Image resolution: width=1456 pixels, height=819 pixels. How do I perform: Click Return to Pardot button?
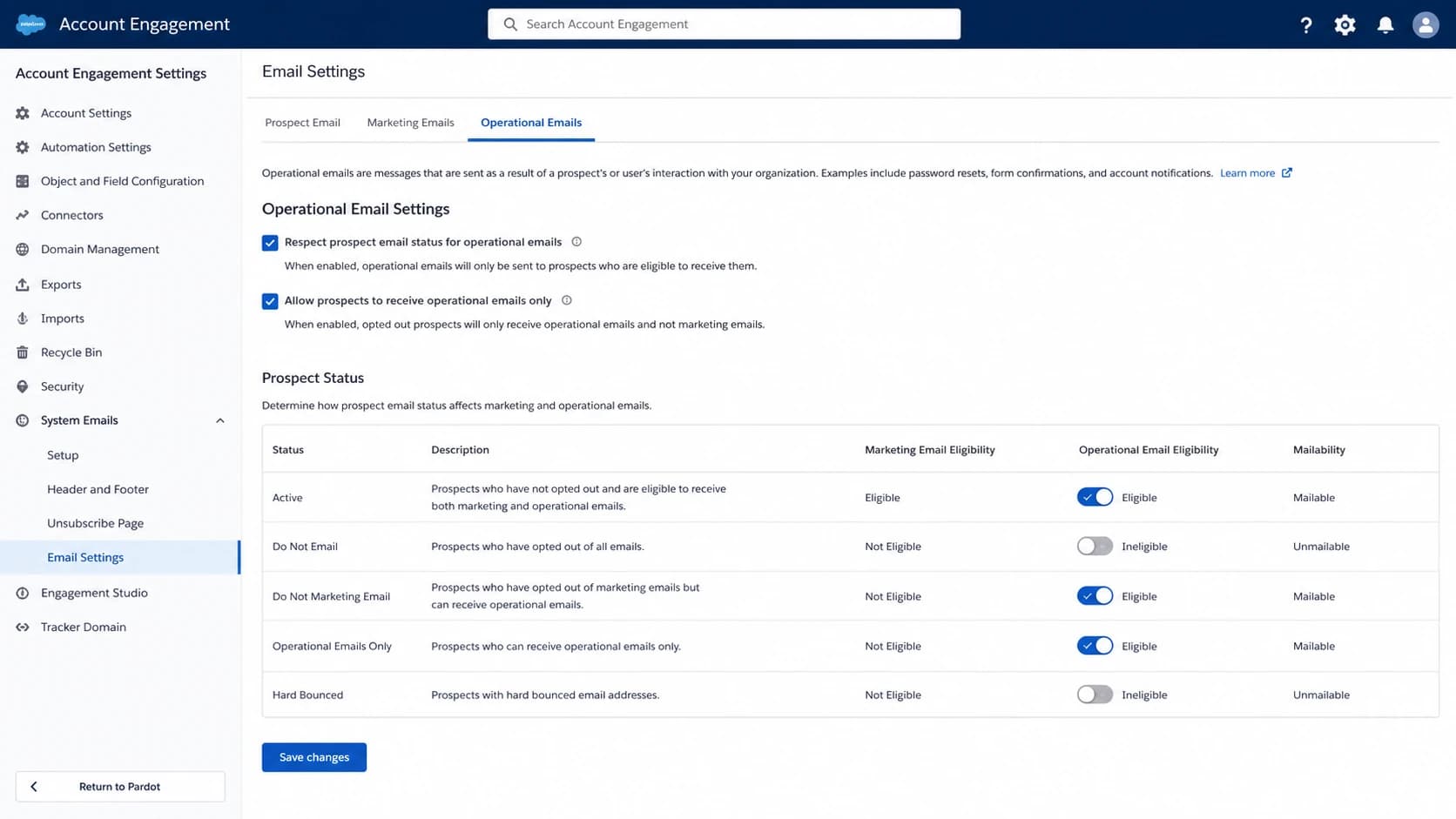[120, 787]
